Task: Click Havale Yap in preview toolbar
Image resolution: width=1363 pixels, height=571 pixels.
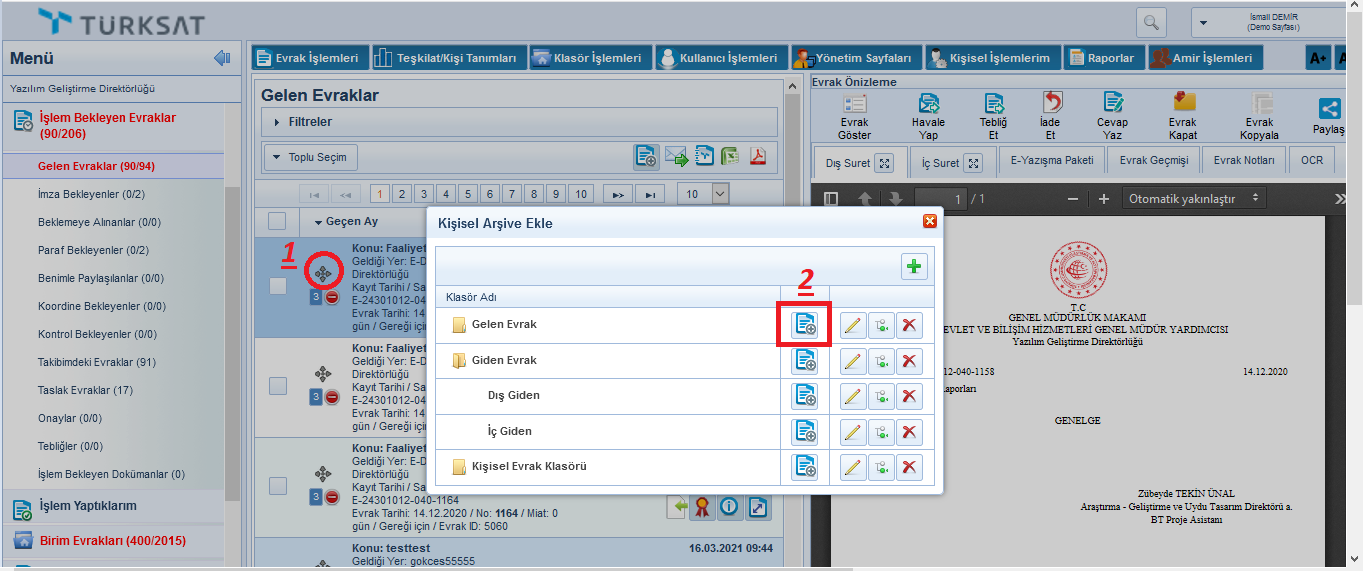Action: [x=927, y=115]
